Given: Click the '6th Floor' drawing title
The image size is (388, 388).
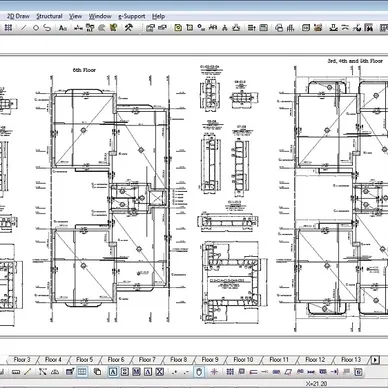Looking at the screenshot, I should (x=84, y=70).
